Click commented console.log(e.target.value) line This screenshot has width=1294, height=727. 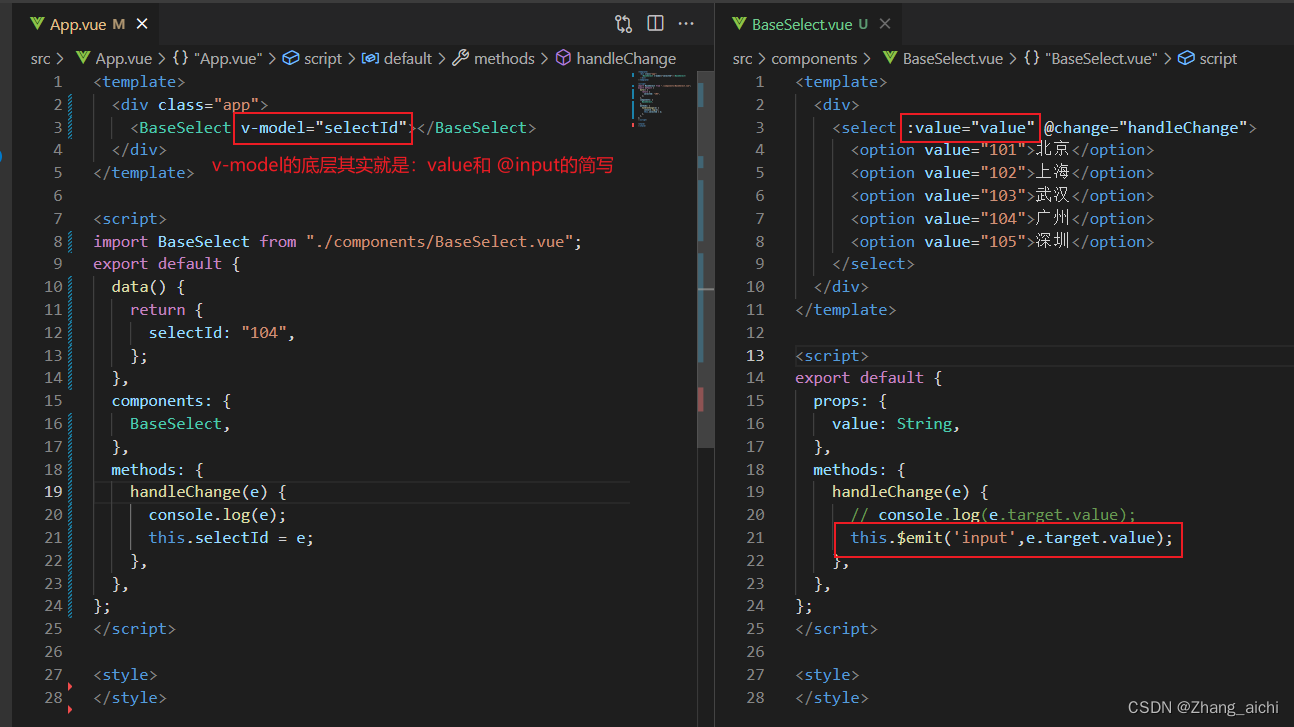(x=994, y=515)
